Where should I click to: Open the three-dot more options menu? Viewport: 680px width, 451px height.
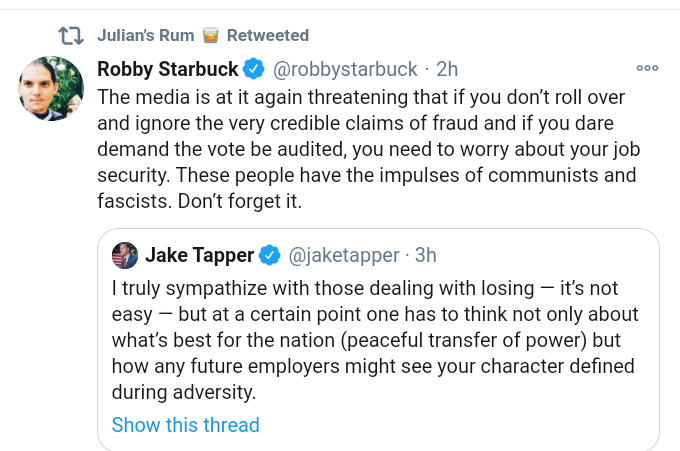click(x=647, y=69)
